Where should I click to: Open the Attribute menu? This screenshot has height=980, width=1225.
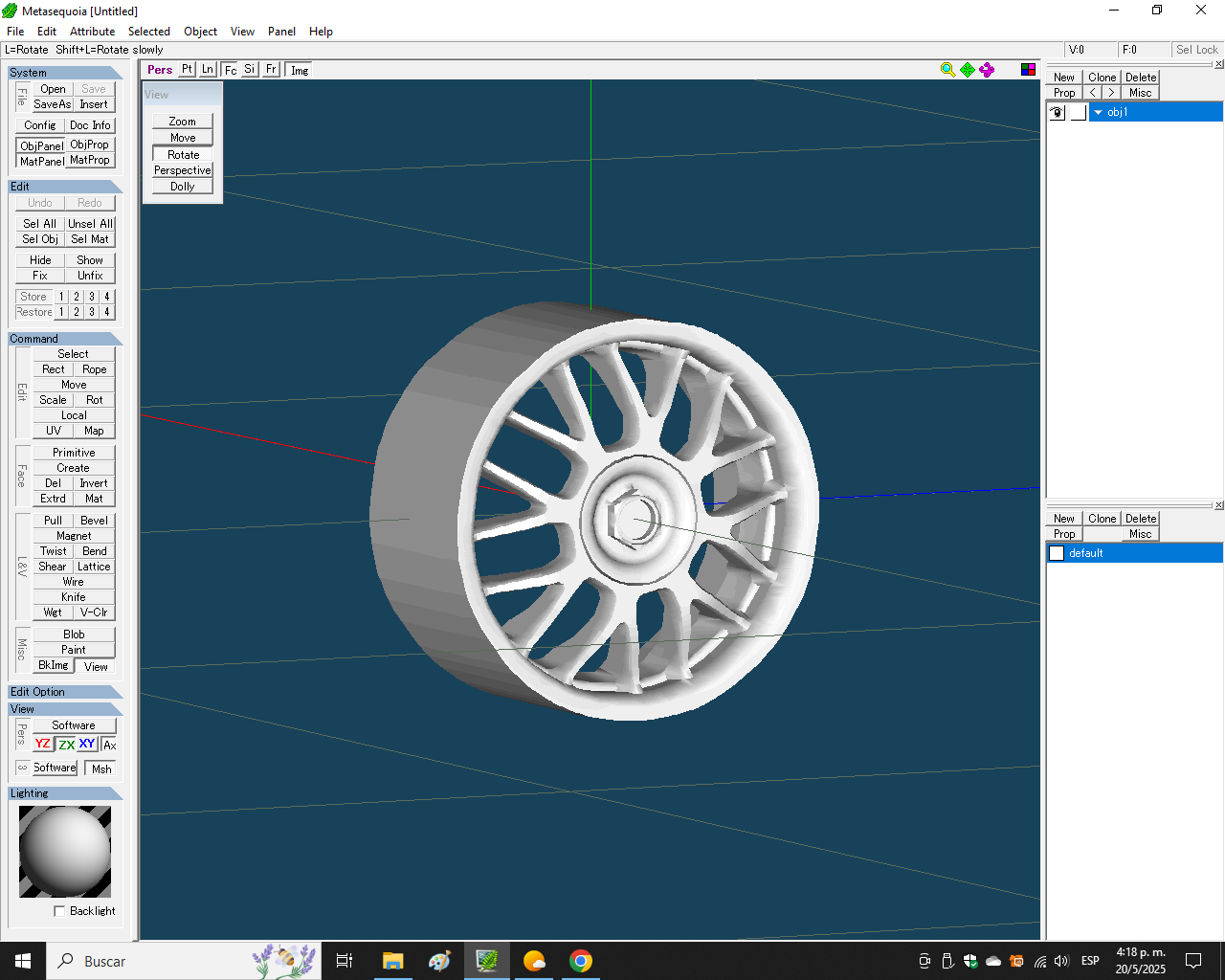pyautogui.click(x=92, y=32)
